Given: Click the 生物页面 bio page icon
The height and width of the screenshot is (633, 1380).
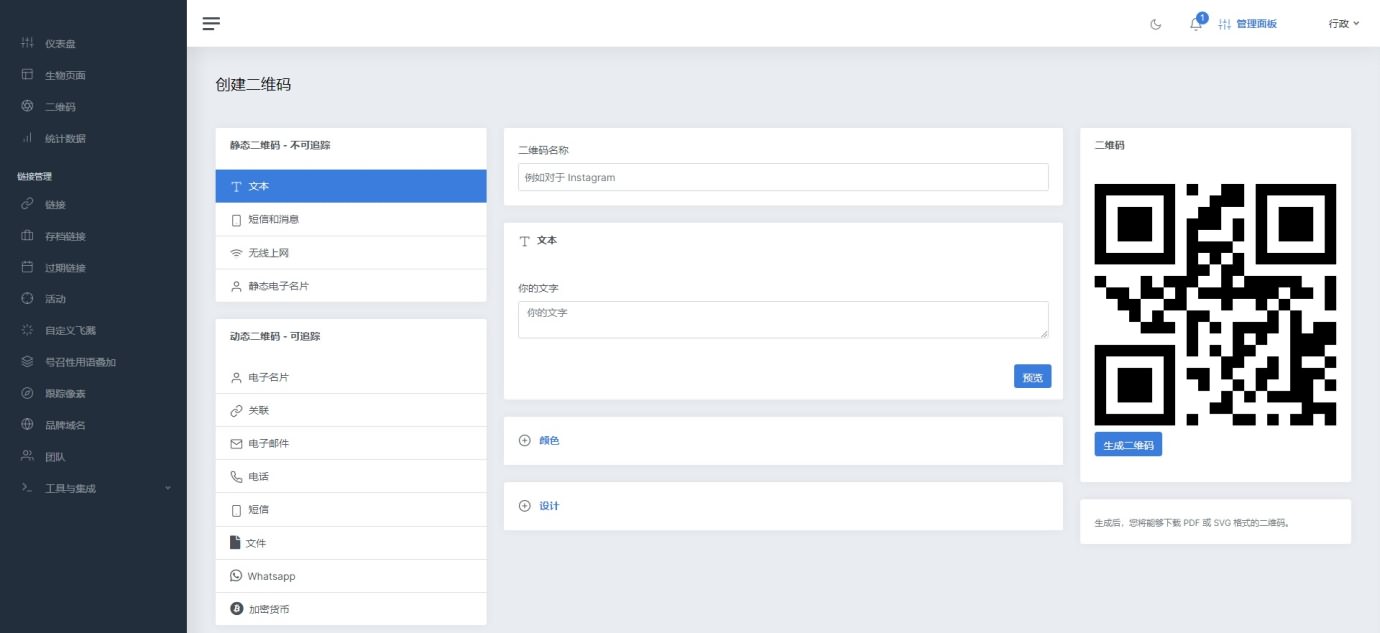Looking at the screenshot, I should (27, 75).
